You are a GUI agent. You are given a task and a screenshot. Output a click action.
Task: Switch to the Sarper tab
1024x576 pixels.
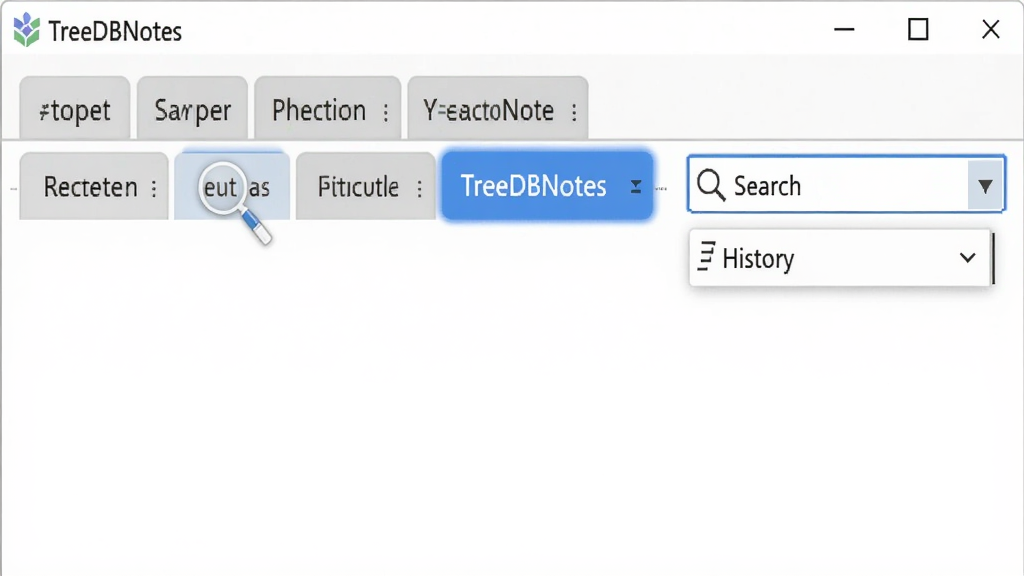pos(192,108)
